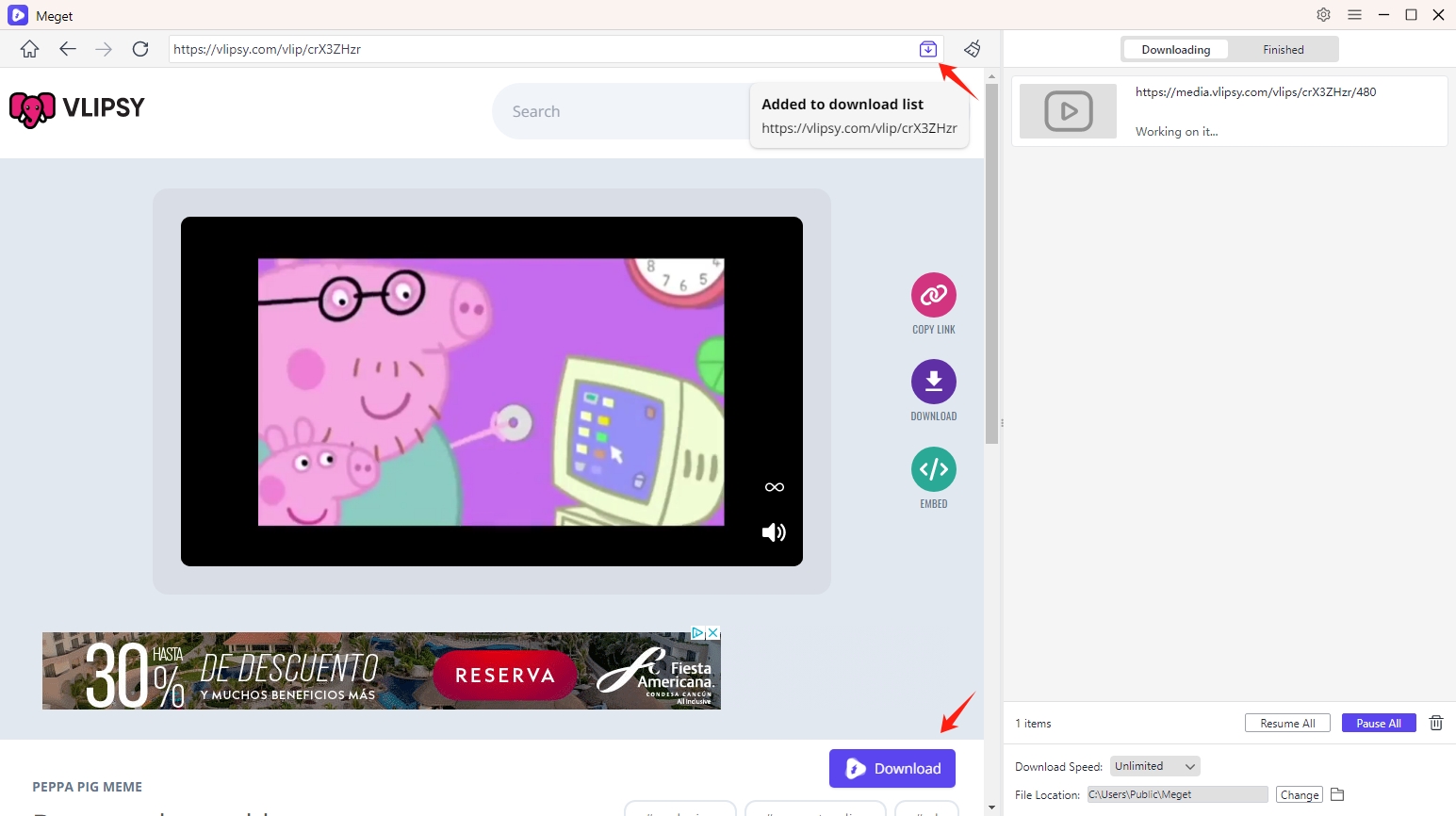Click the Peppa Pig video
The width and height of the screenshot is (1456, 816).
[491, 391]
